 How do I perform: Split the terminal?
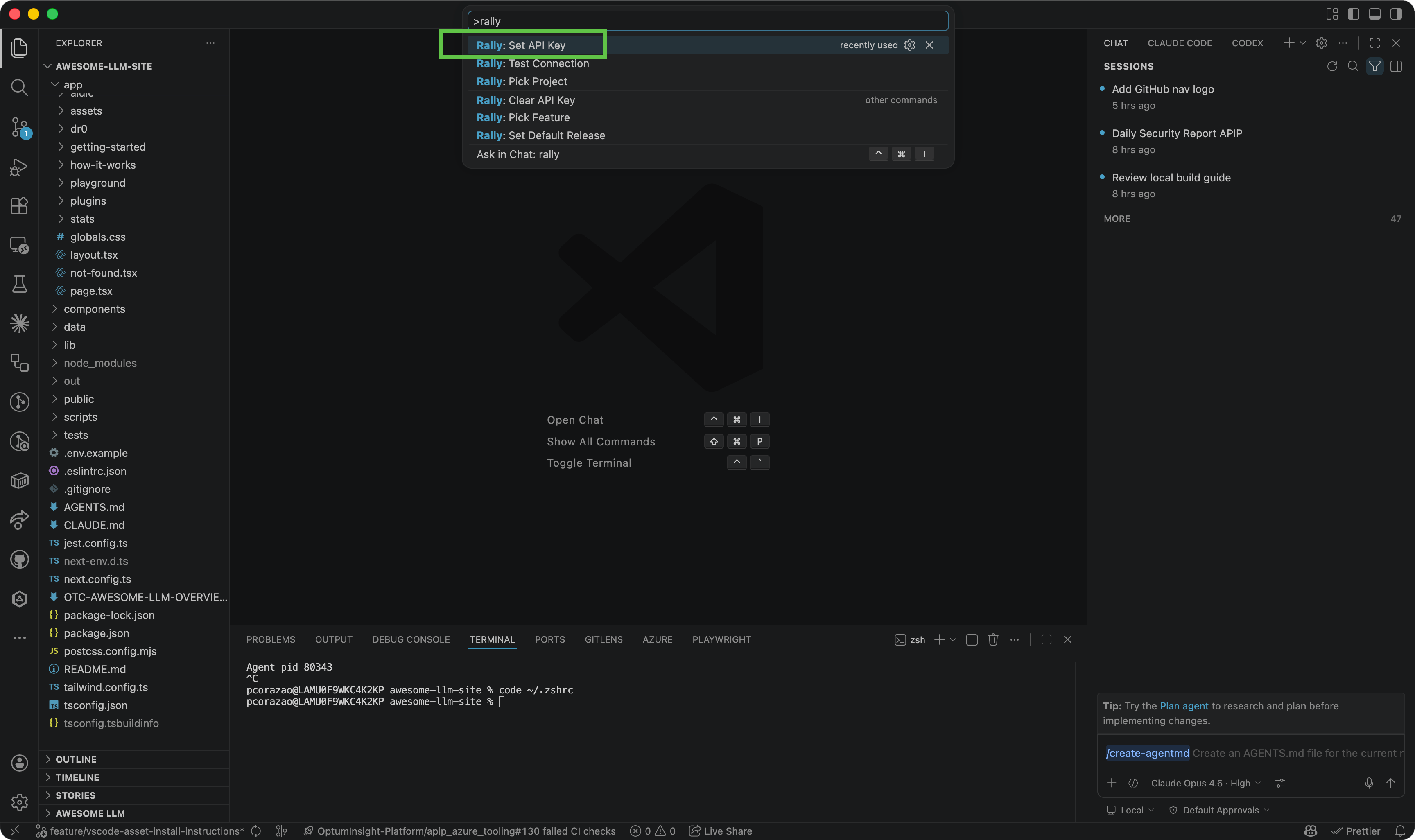(972, 640)
